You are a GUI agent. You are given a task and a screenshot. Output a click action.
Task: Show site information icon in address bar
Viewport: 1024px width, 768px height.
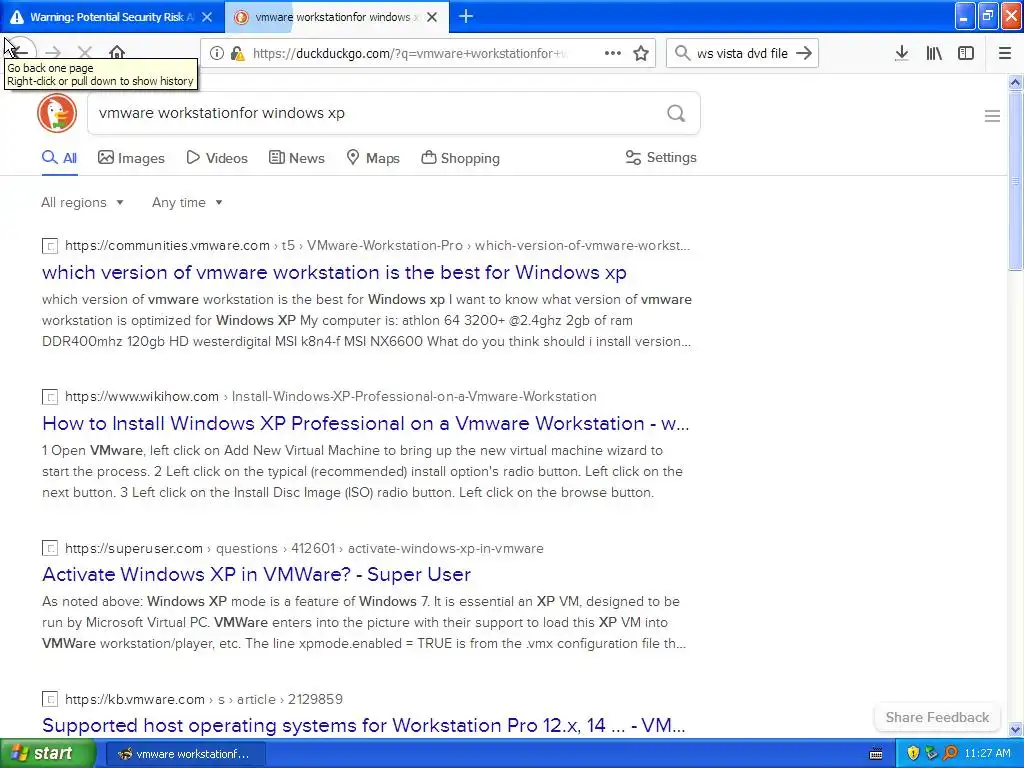217,54
